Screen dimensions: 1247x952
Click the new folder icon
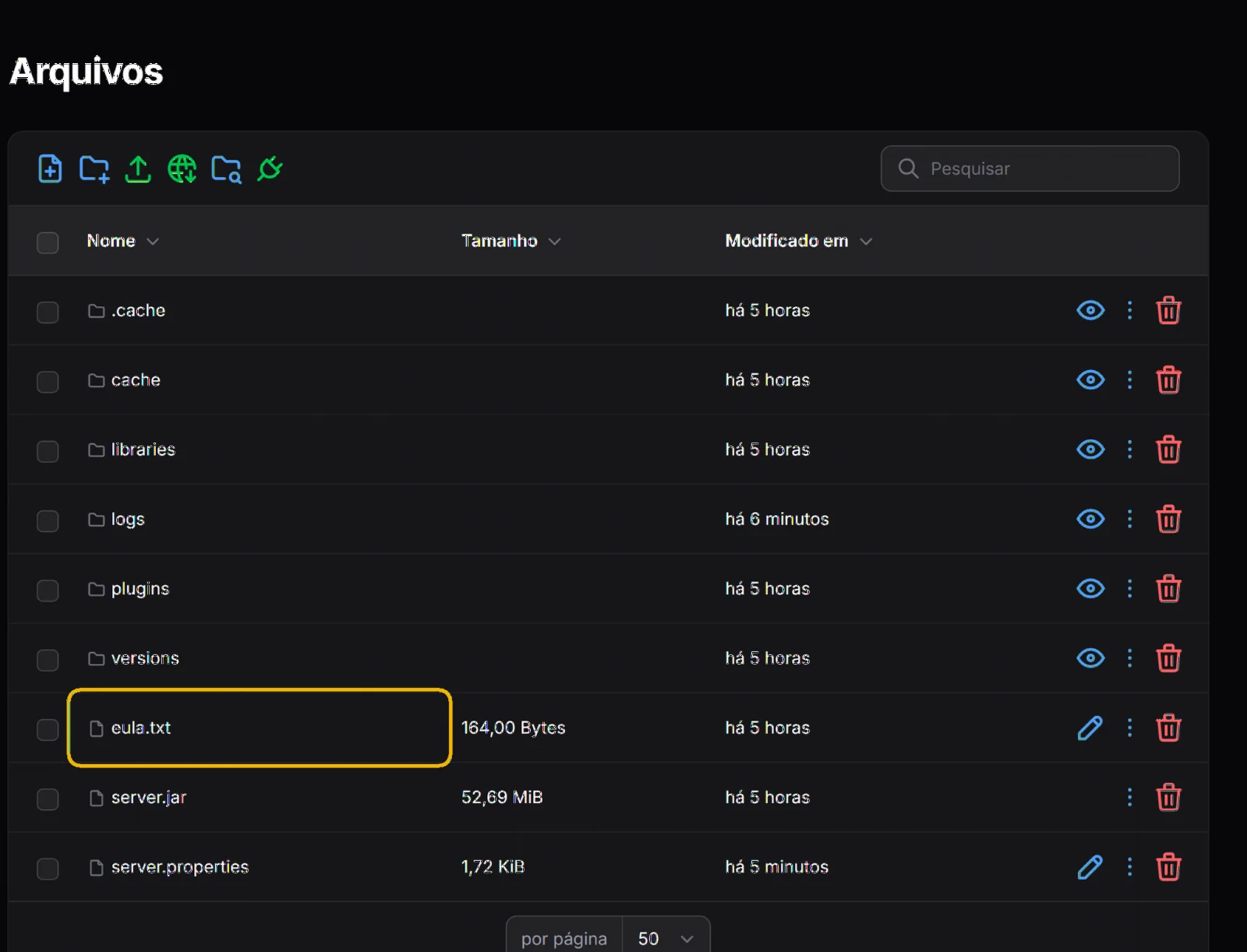(x=94, y=168)
